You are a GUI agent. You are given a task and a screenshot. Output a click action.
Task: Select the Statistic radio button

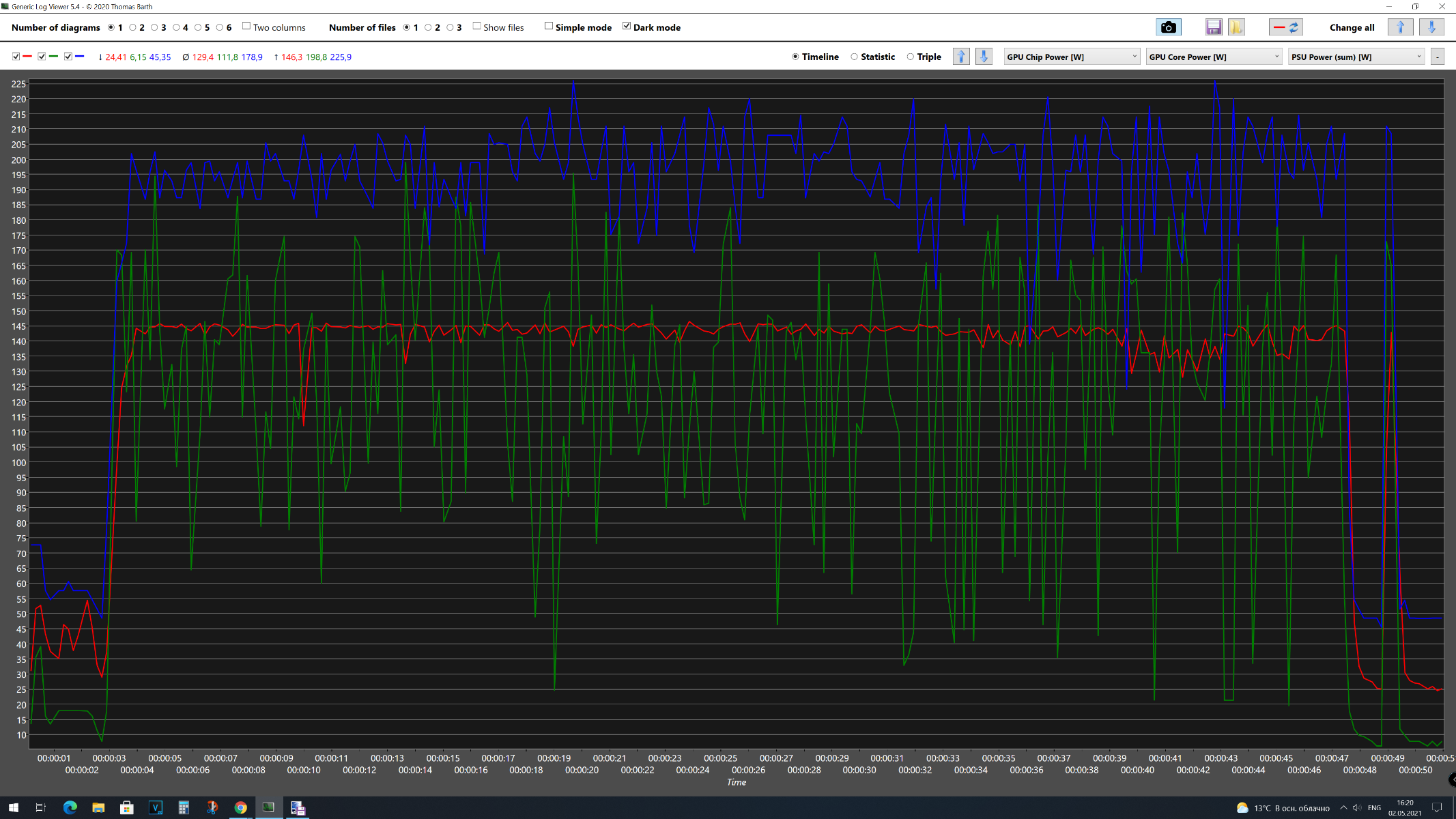tap(854, 57)
